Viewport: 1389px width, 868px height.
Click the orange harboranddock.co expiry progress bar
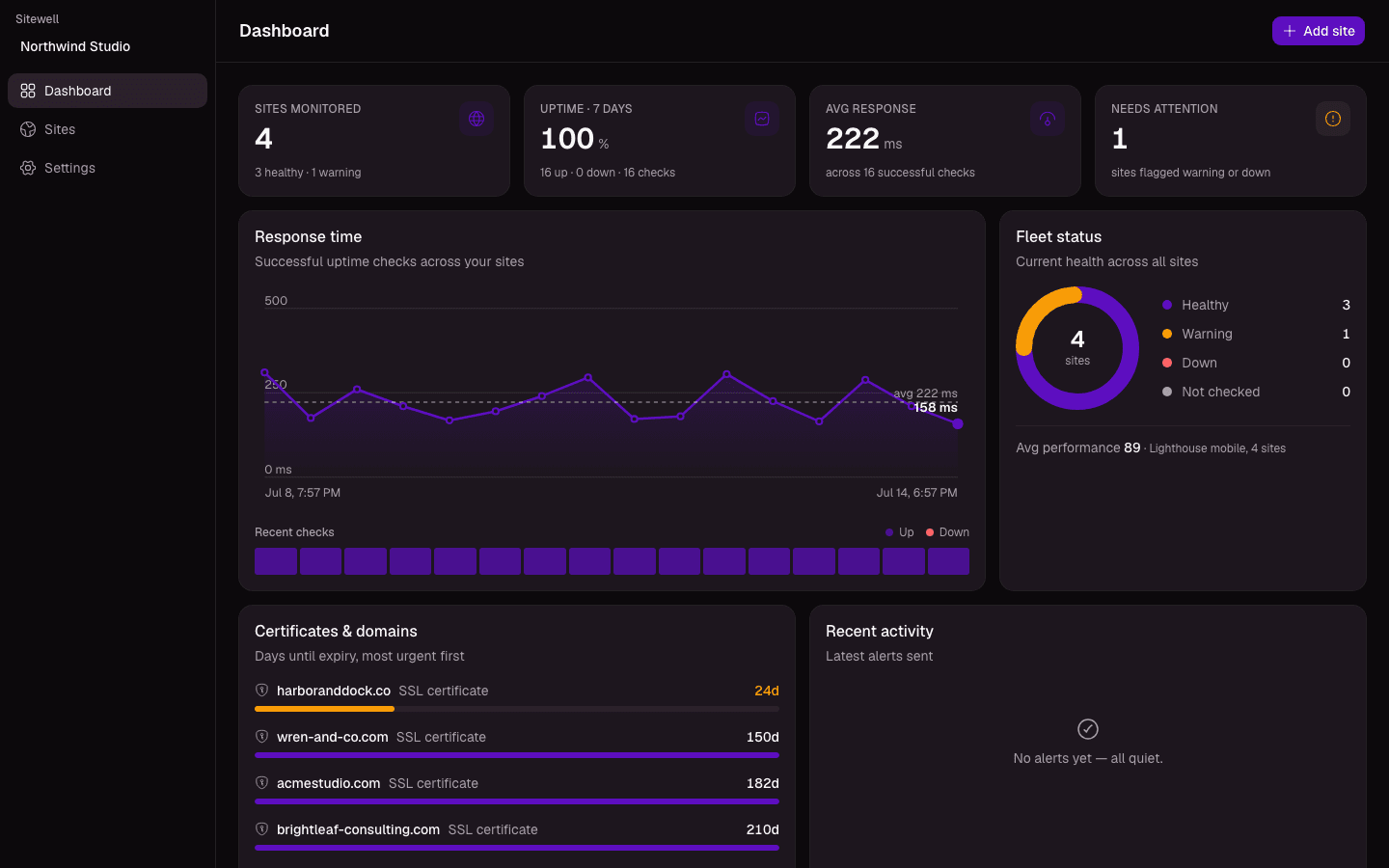[324, 709]
